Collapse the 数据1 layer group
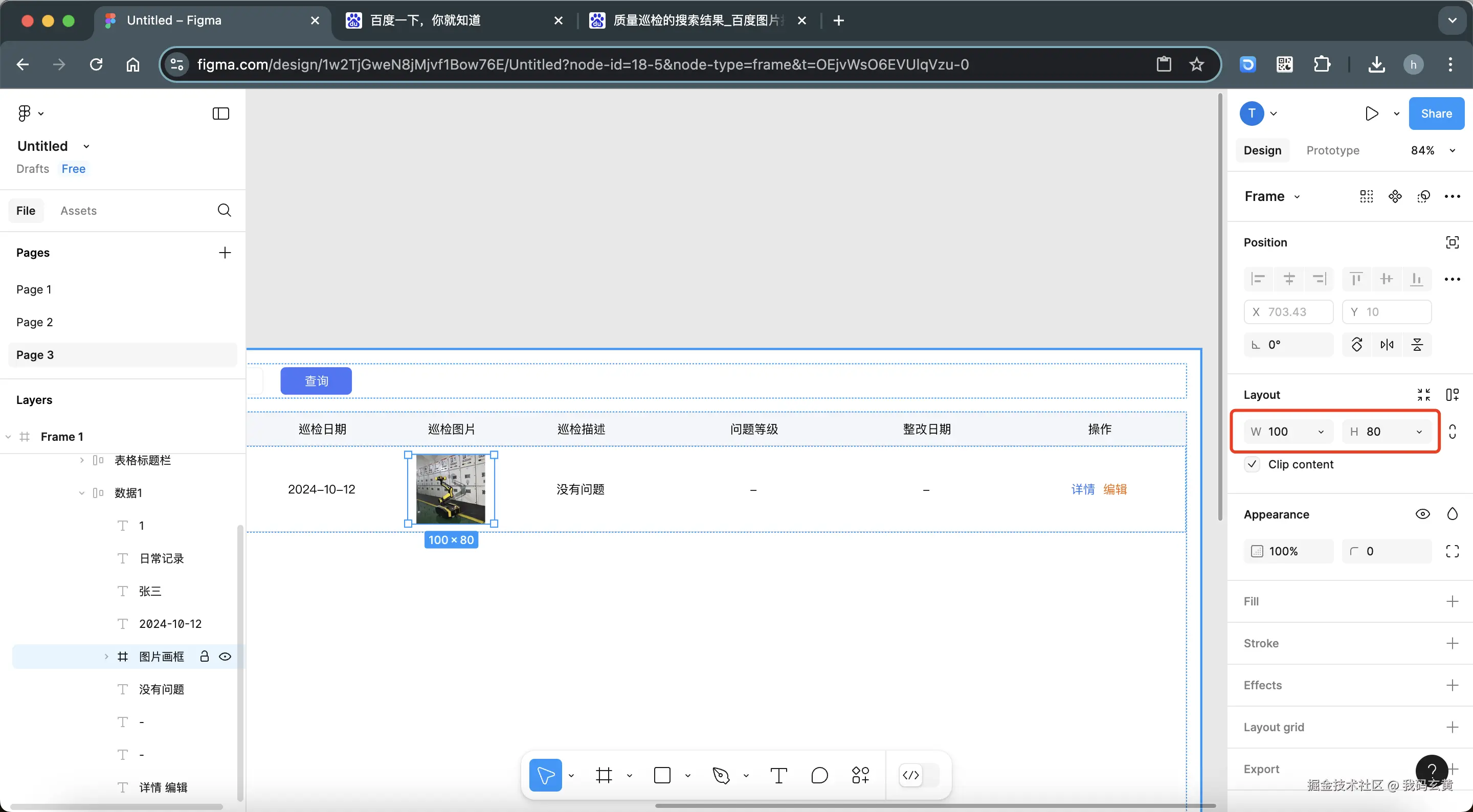 (x=81, y=493)
